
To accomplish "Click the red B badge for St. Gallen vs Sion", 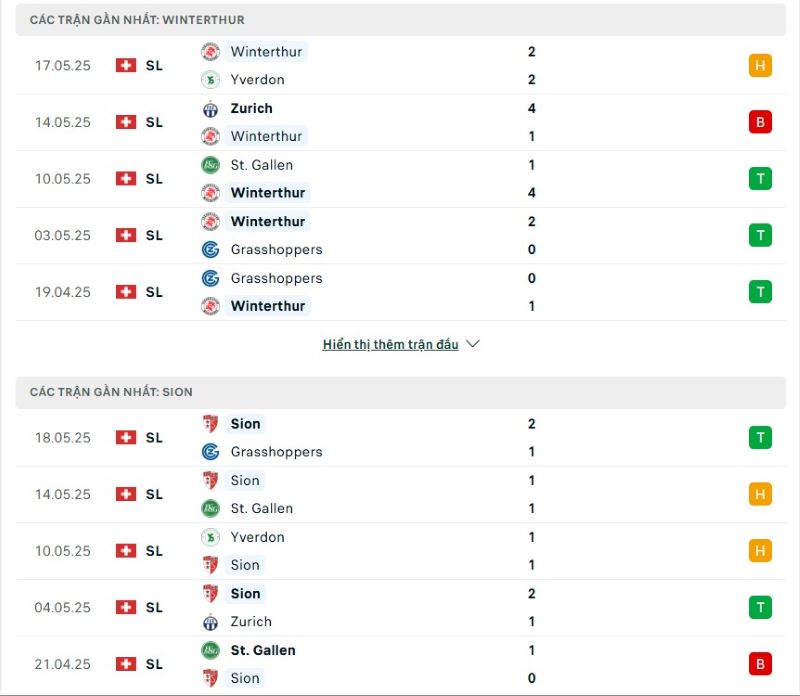I will (760, 664).
